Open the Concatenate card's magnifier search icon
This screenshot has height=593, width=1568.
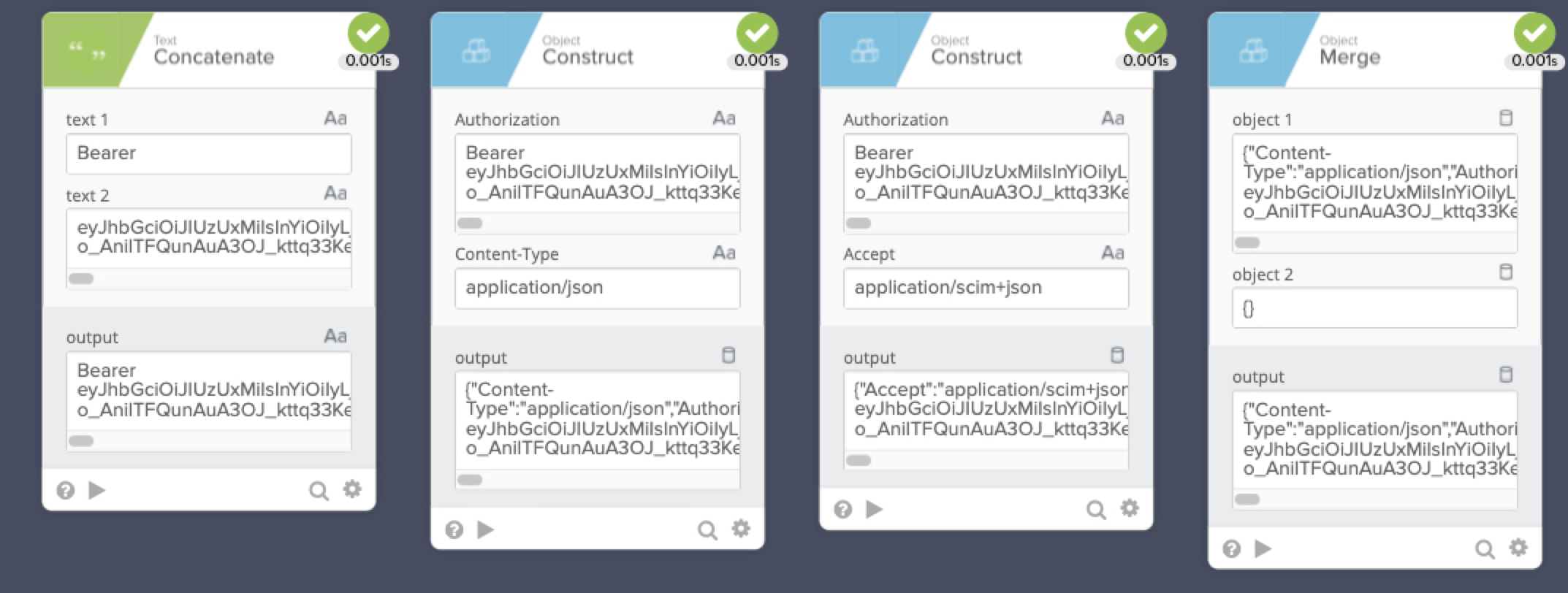pos(318,491)
